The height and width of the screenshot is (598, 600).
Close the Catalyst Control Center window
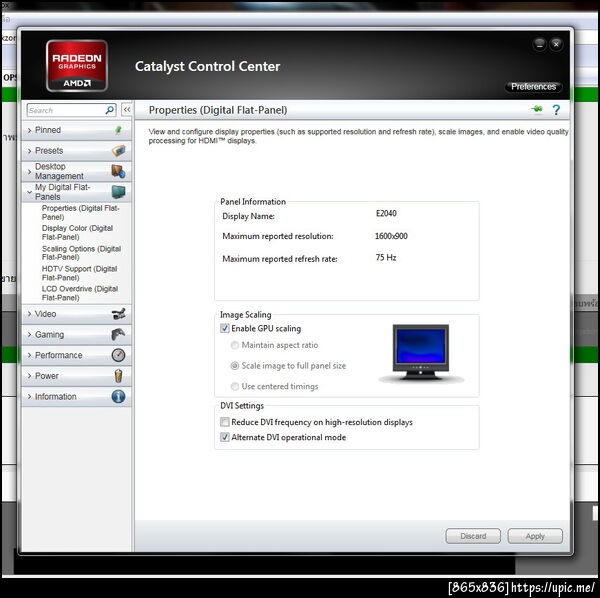click(556, 45)
